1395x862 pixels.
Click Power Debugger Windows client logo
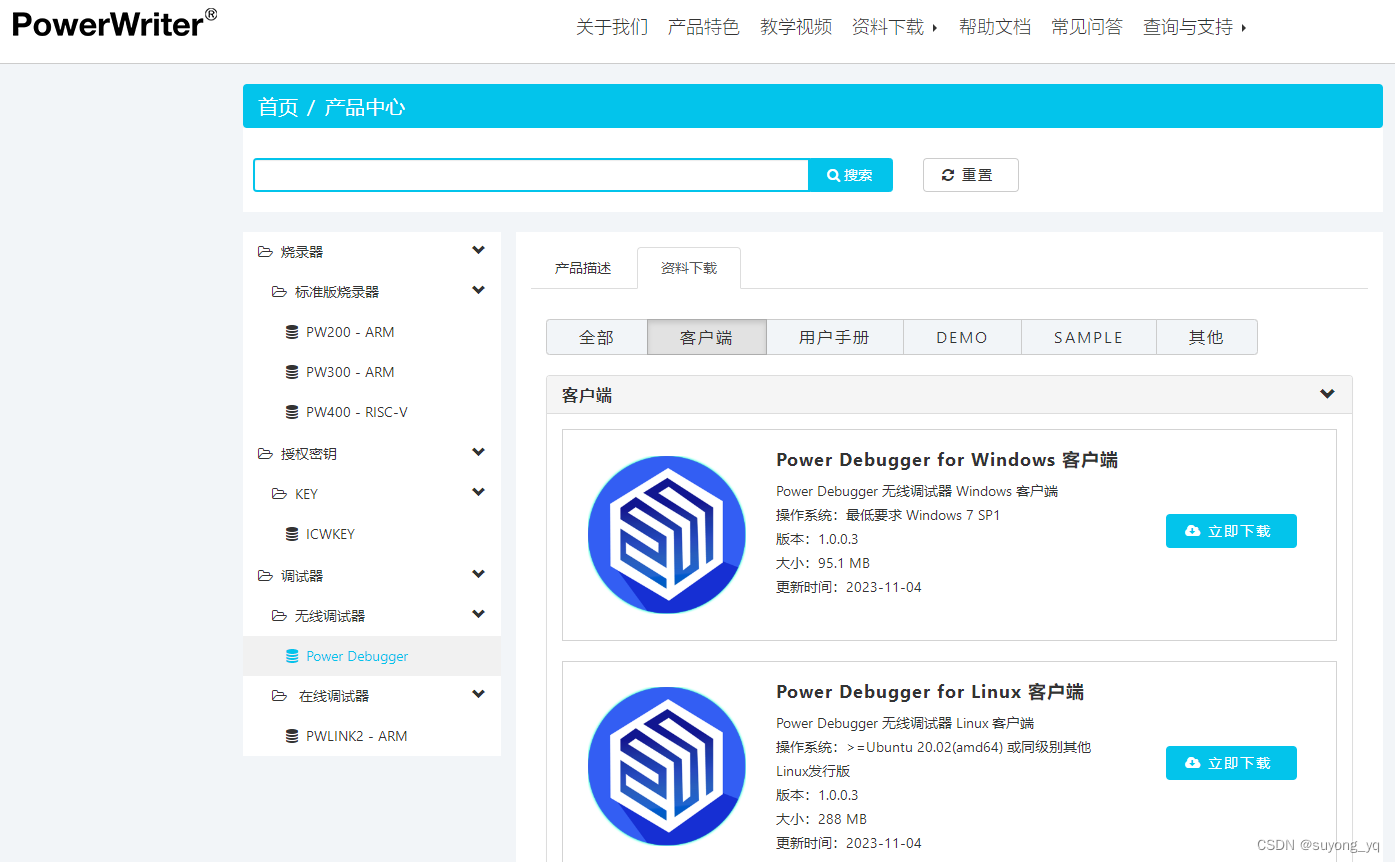point(667,535)
